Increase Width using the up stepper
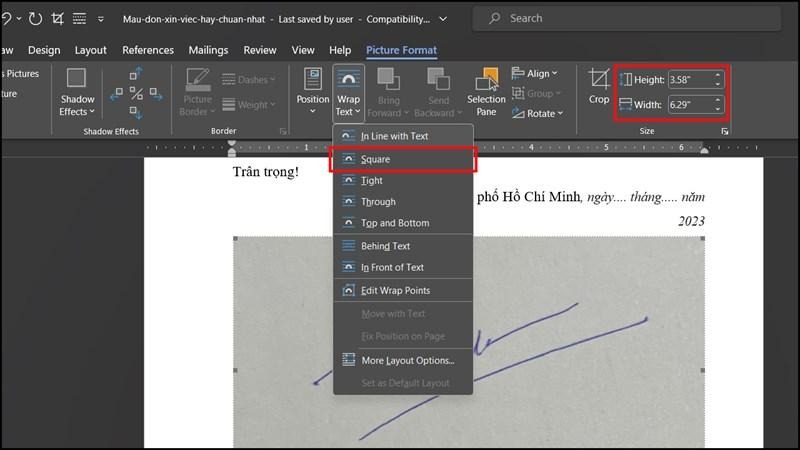 coord(717,100)
